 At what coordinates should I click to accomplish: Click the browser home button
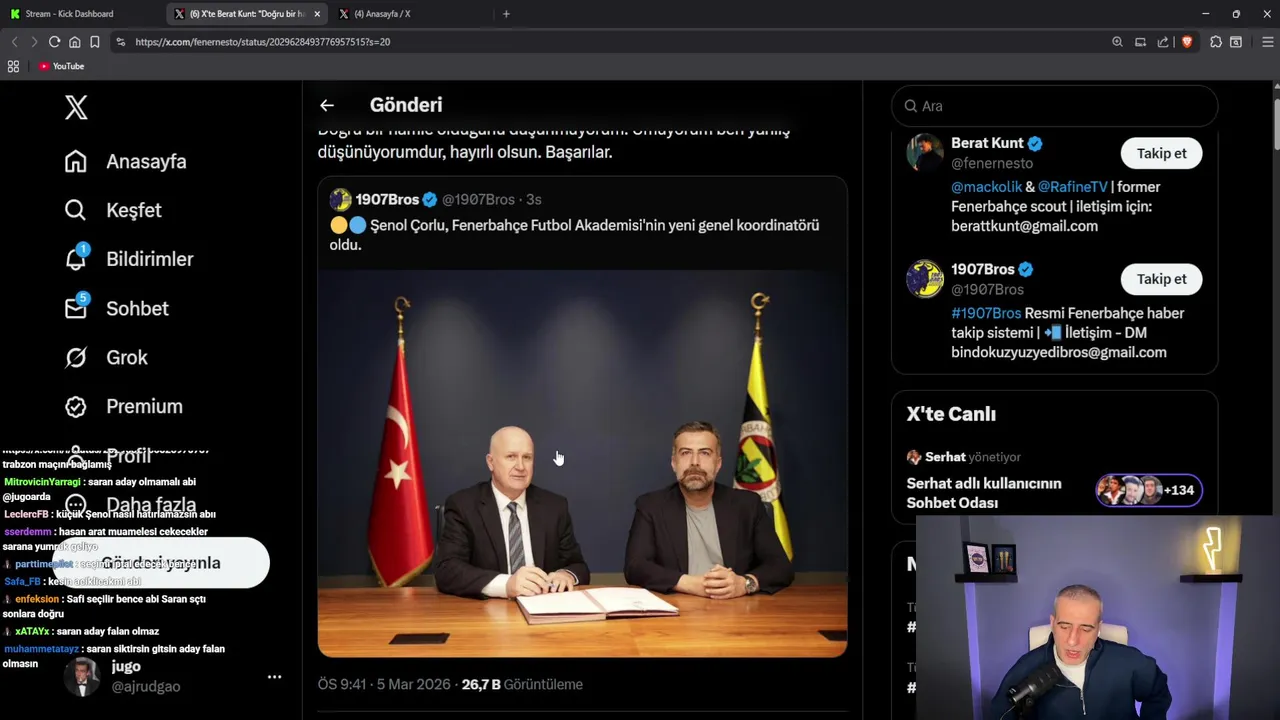[x=74, y=42]
